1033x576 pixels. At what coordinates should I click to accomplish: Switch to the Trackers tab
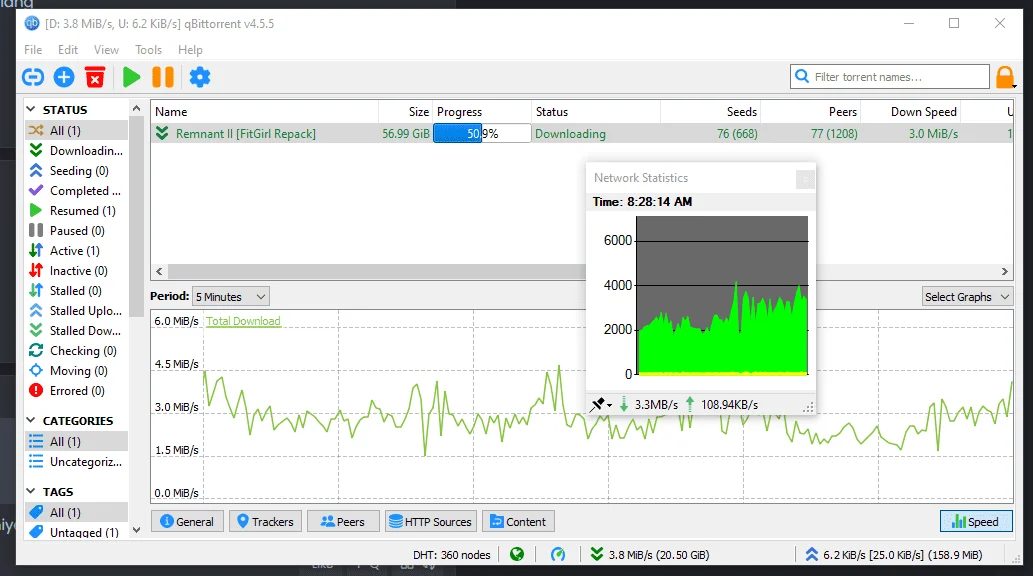click(x=265, y=521)
